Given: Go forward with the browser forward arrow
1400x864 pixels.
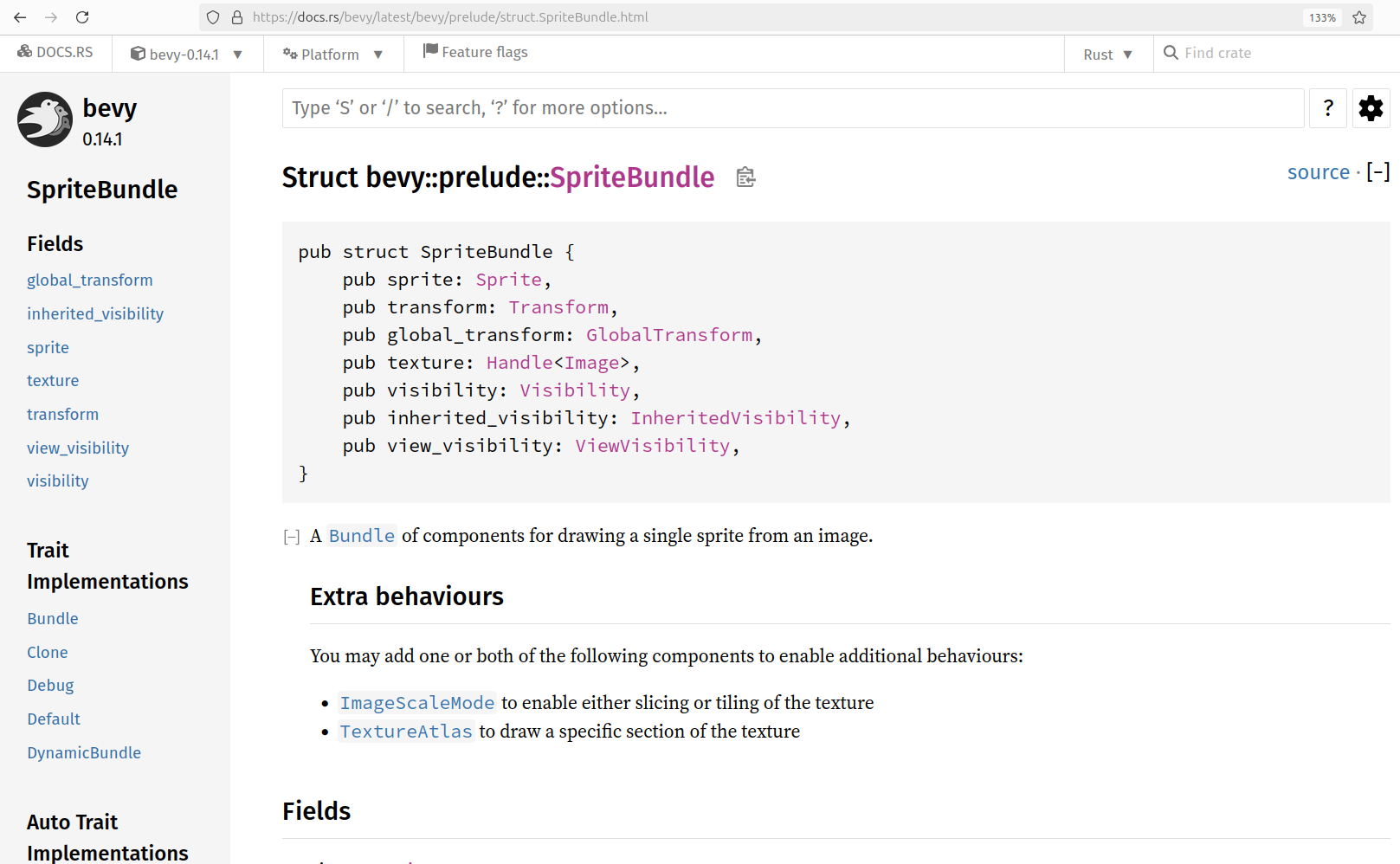Looking at the screenshot, I should coord(51,17).
